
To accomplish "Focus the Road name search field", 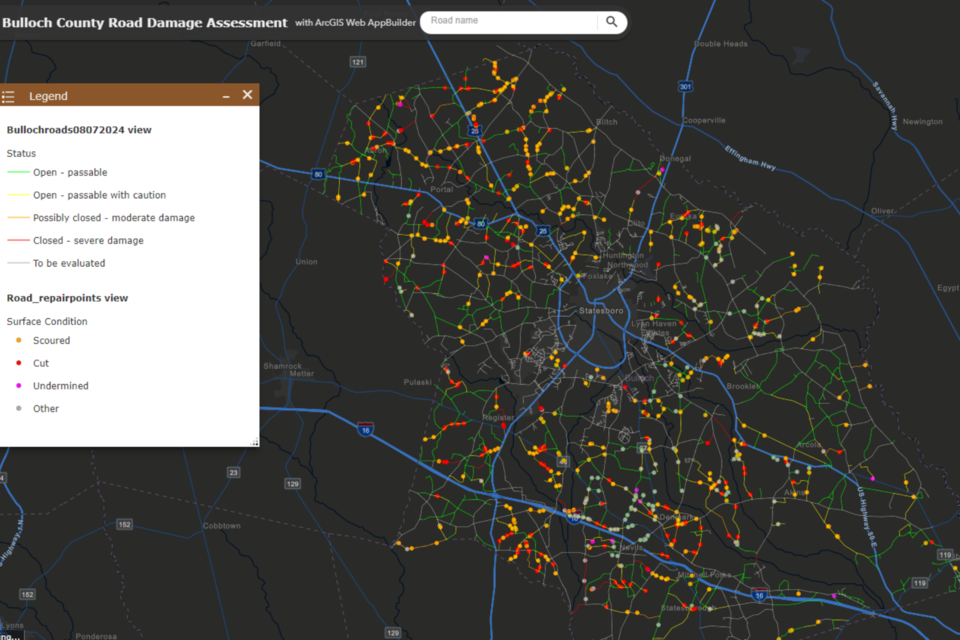I will 511,21.
